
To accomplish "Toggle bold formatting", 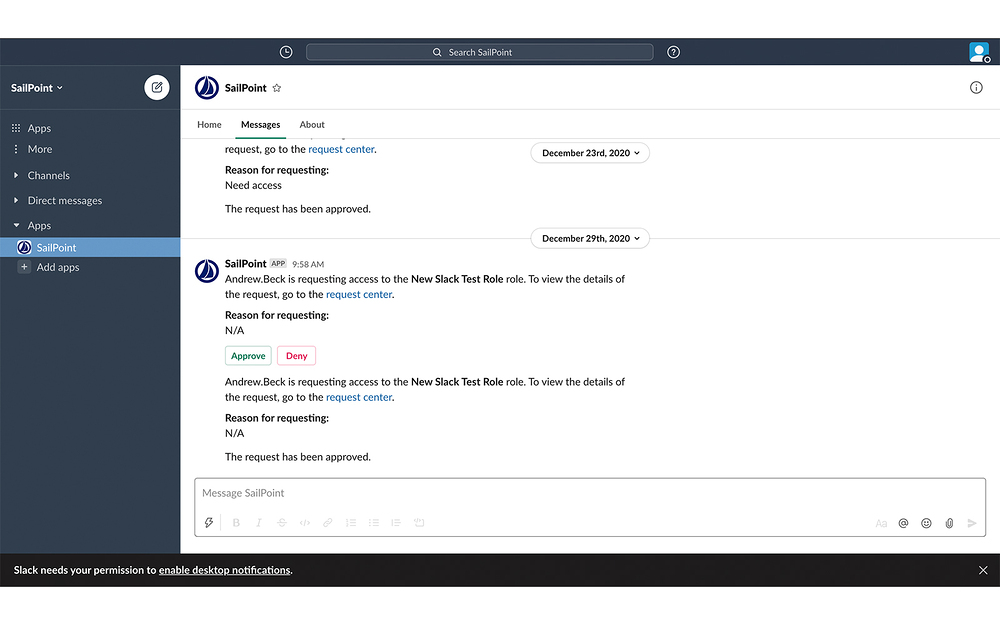I will (236, 523).
